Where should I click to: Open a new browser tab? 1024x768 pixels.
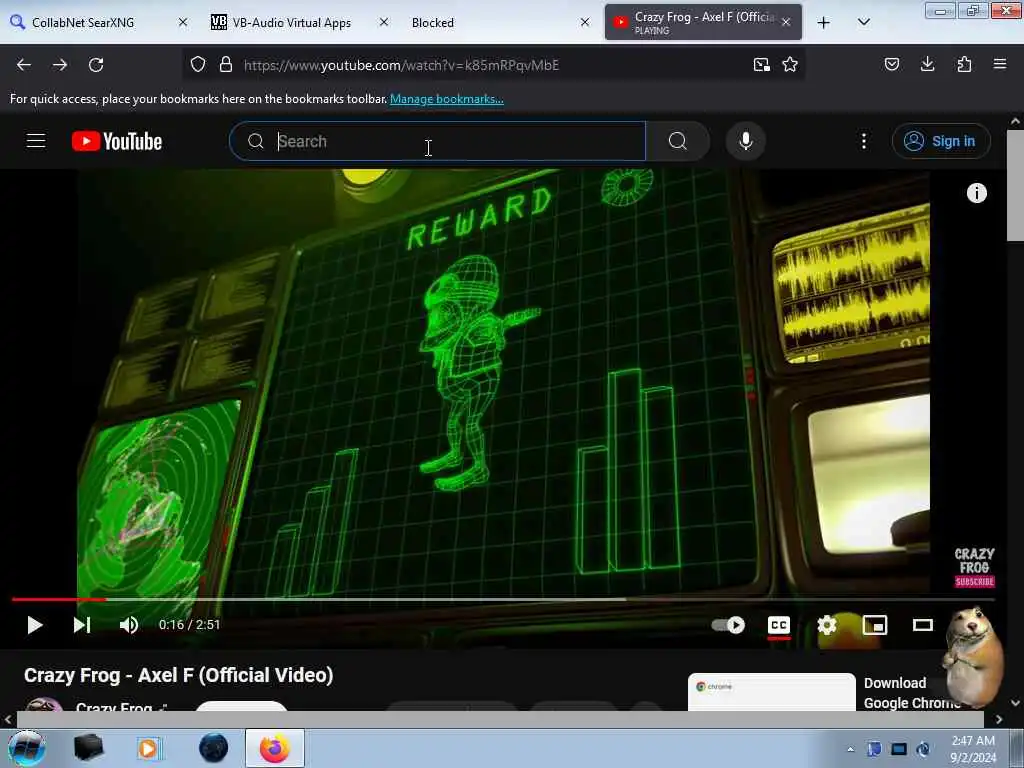pos(824,22)
